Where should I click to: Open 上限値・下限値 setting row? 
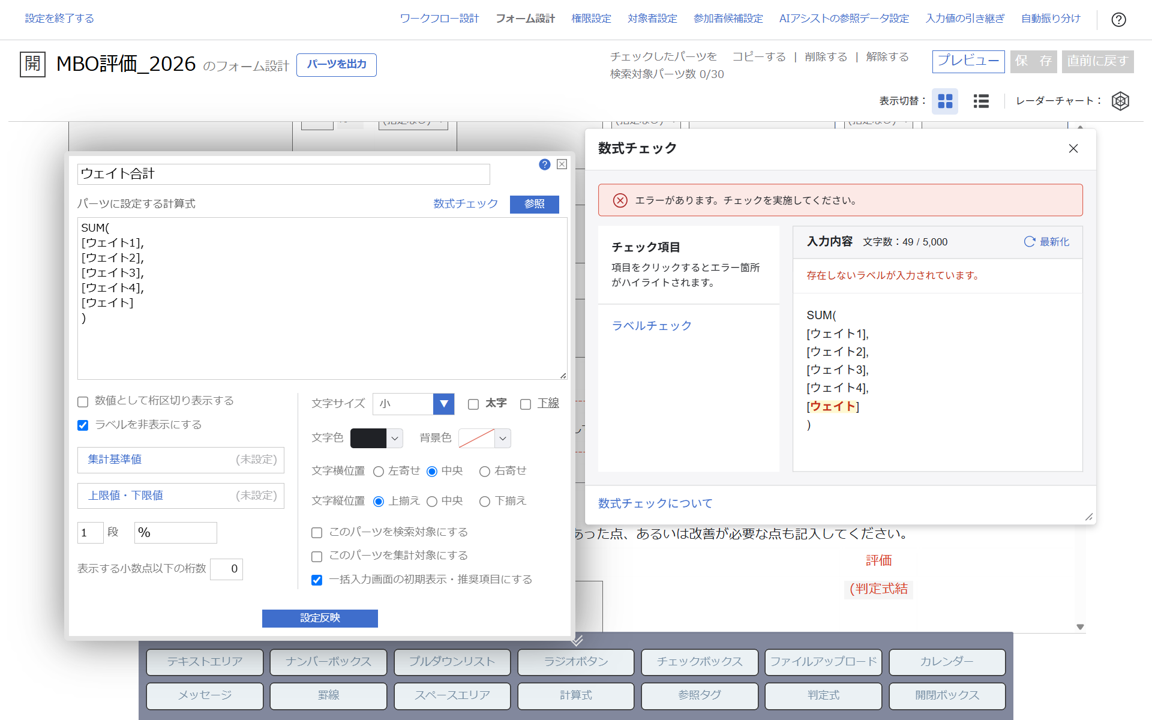[x=181, y=496]
